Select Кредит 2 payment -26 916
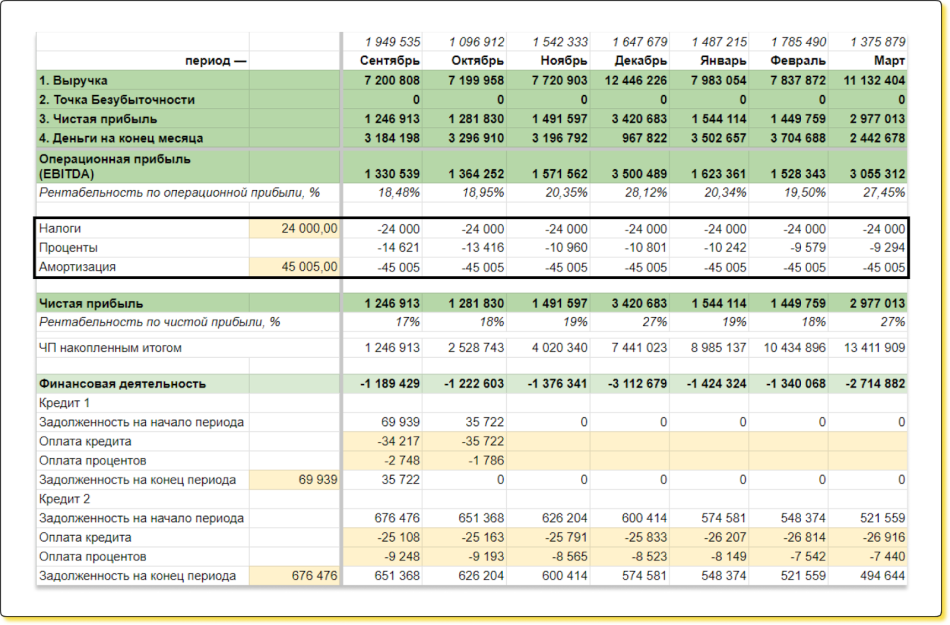This screenshot has width=950, height=625. [x=884, y=537]
